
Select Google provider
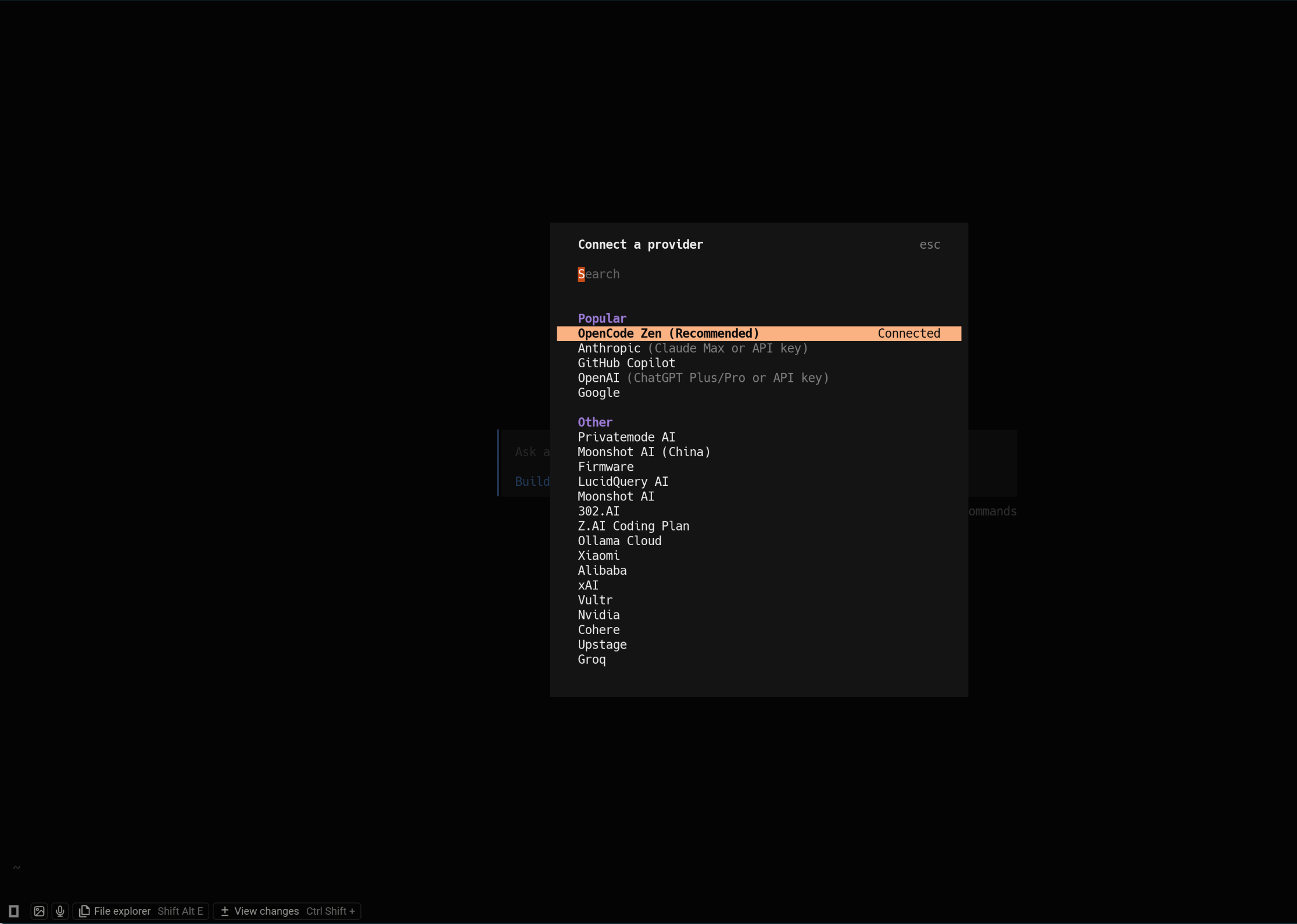pos(599,393)
